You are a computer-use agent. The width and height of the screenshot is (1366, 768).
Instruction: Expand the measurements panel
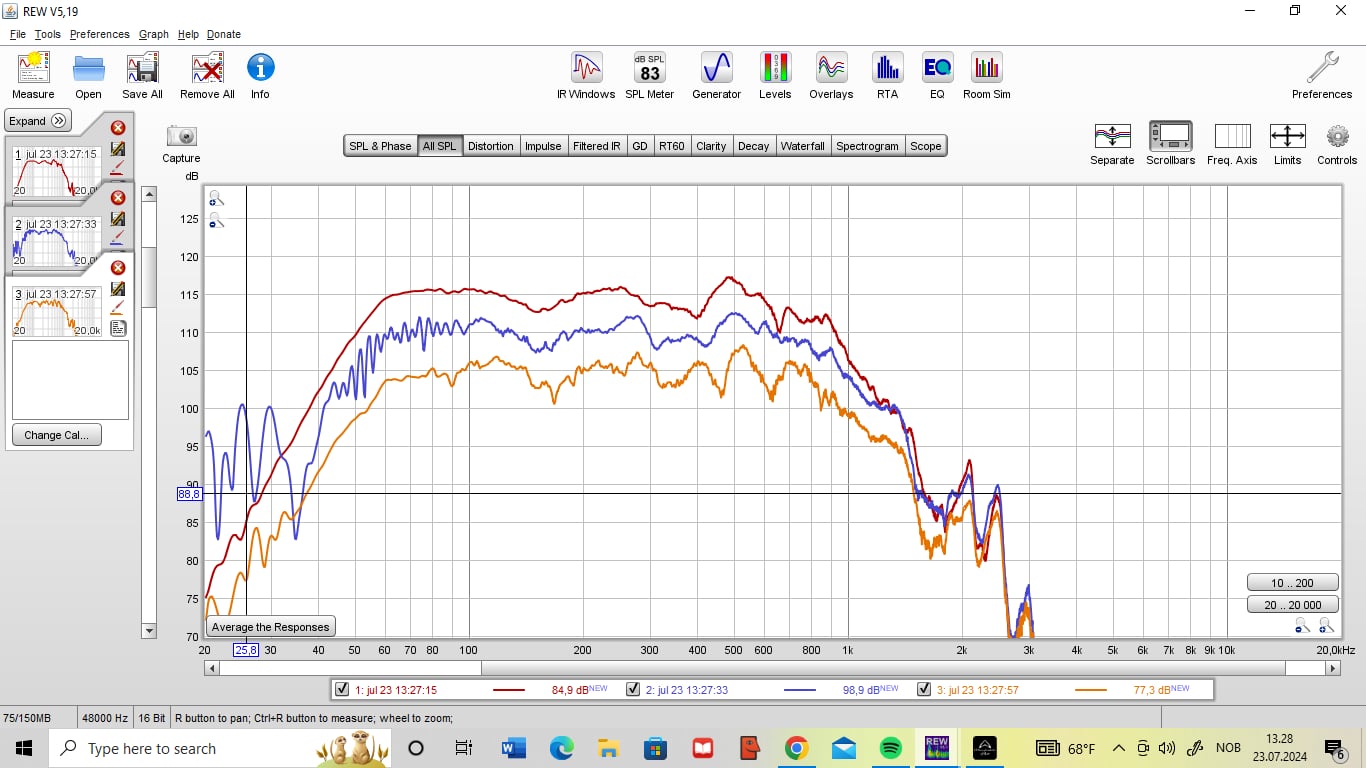click(38, 121)
